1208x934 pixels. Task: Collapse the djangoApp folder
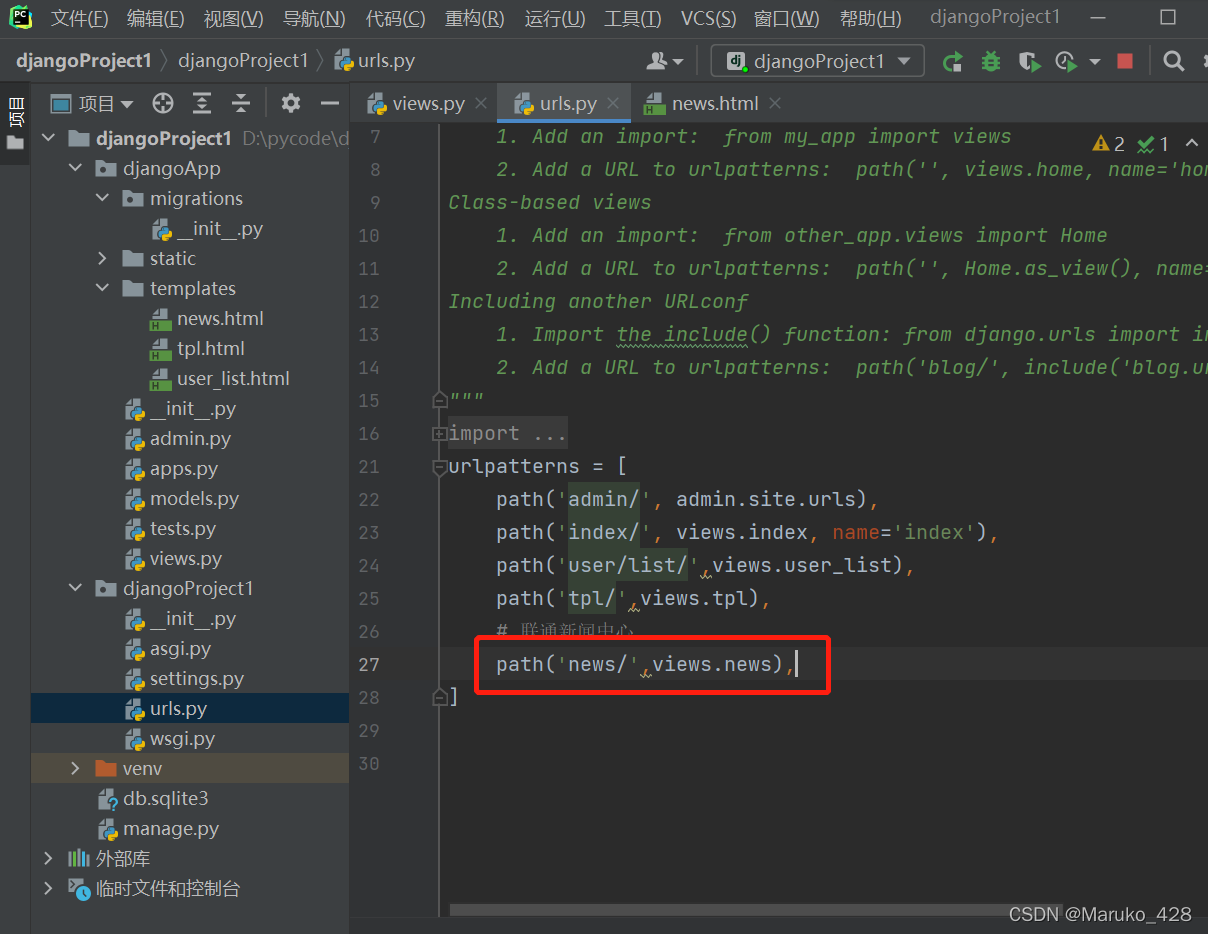(75, 168)
